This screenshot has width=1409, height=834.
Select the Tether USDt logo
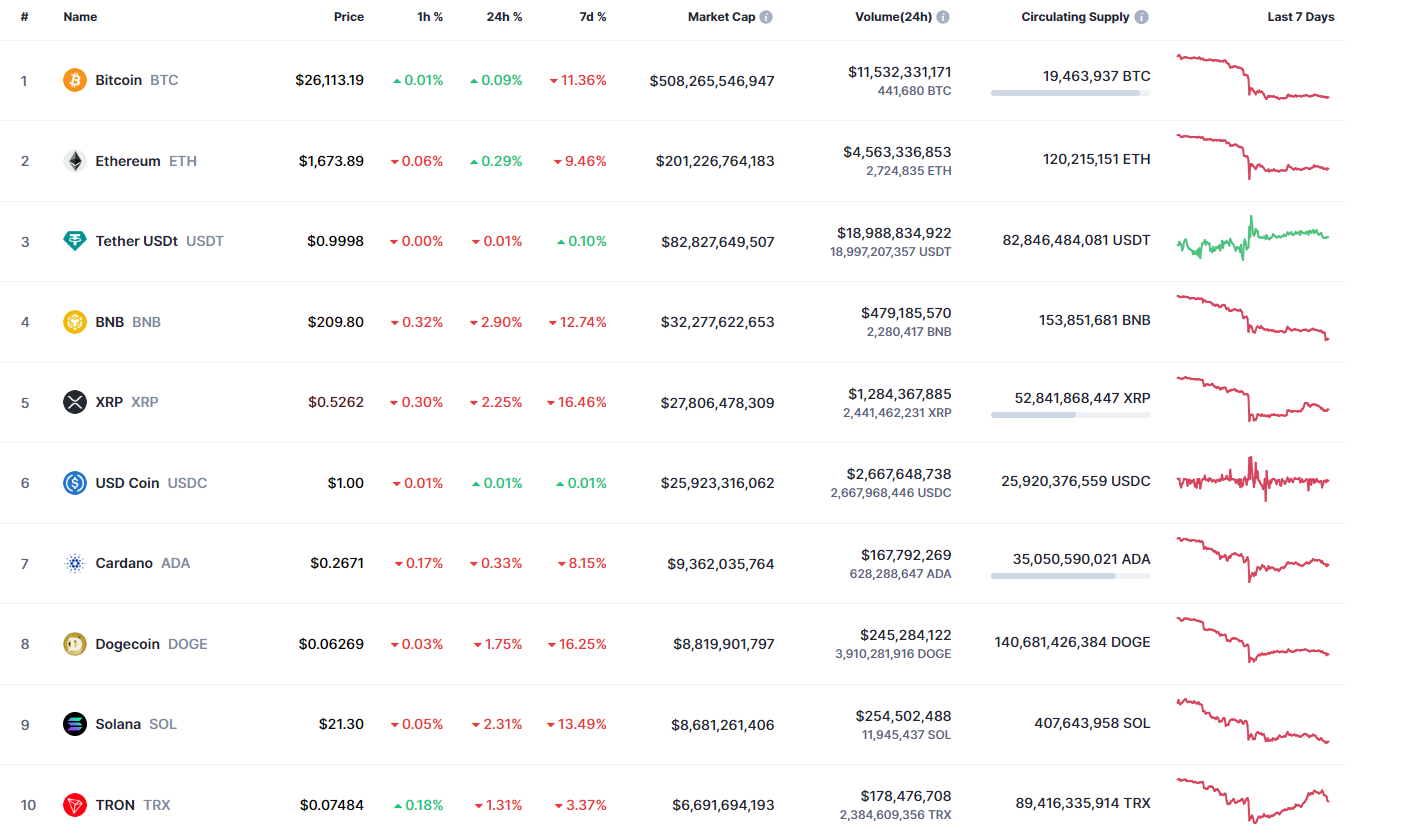click(x=74, y=241)
